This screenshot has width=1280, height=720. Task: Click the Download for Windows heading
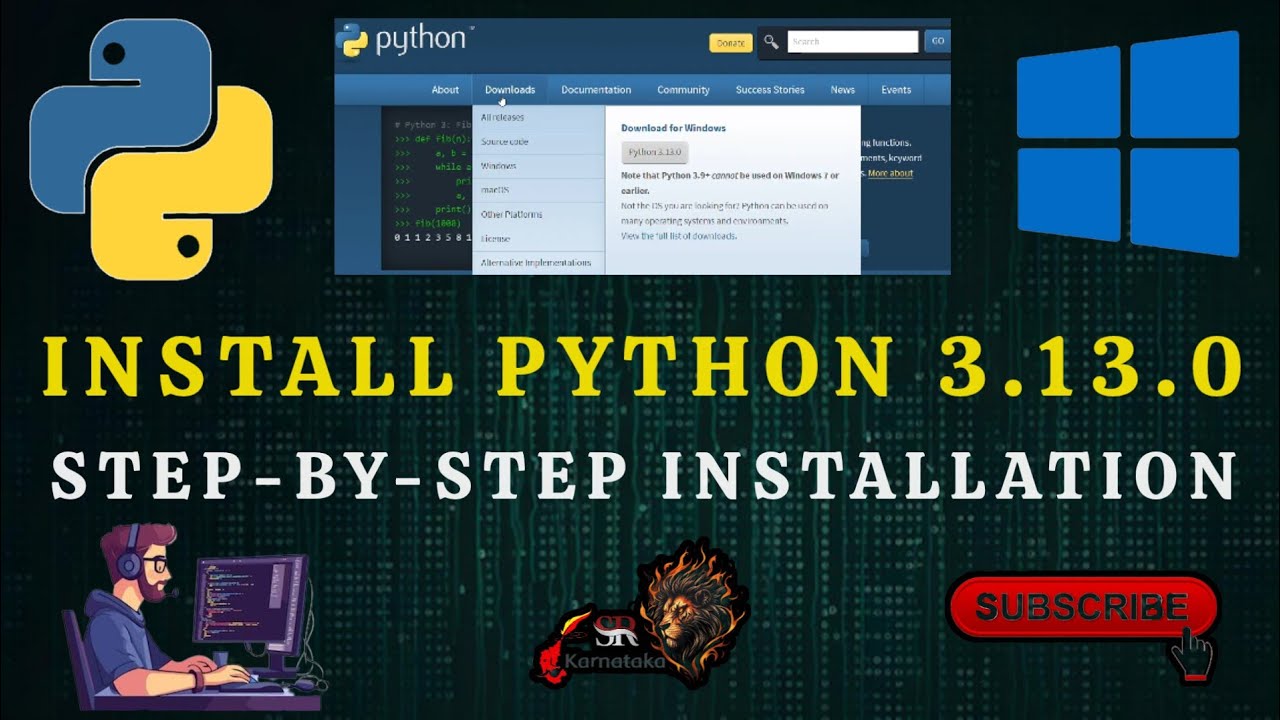coord(673,128)
